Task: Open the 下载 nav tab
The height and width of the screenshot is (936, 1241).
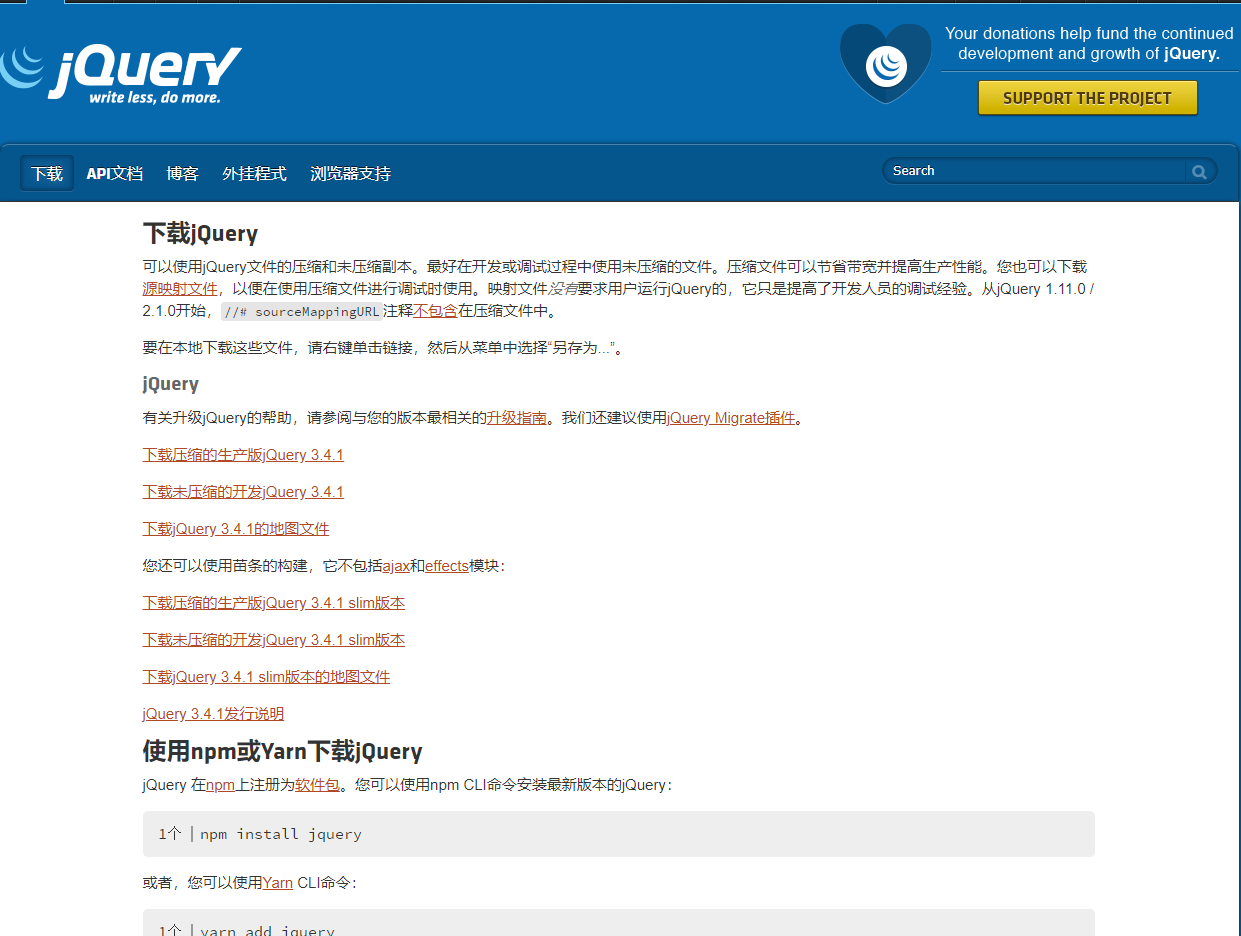Action: click(47, 174)
